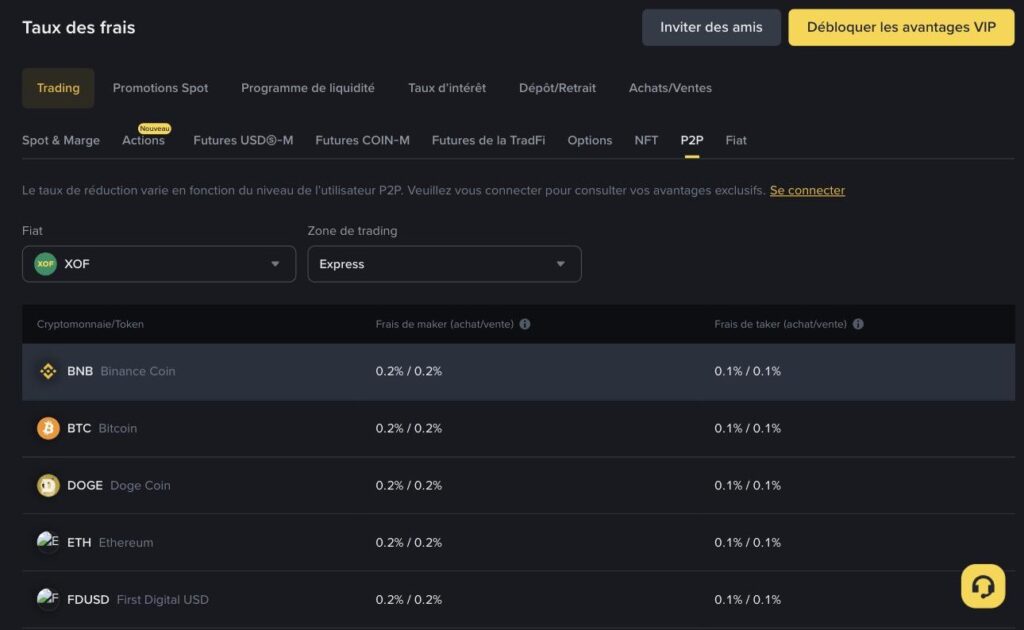Click the DOGE Doge Coin logo icon
The image size is (1024, 630).
click(x=48, y=485)
